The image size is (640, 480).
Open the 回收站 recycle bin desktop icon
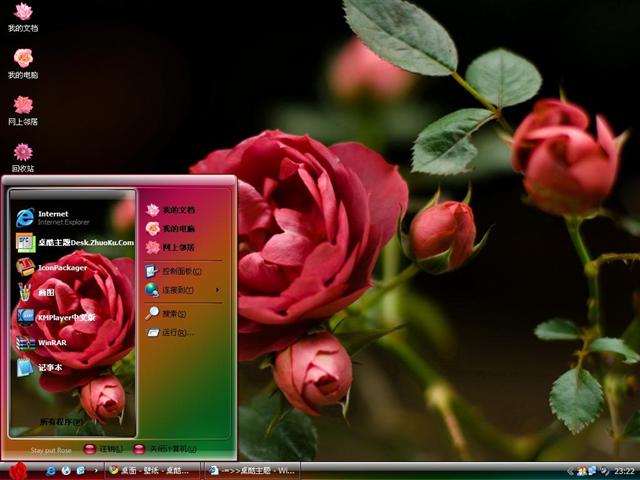(23, 158)
